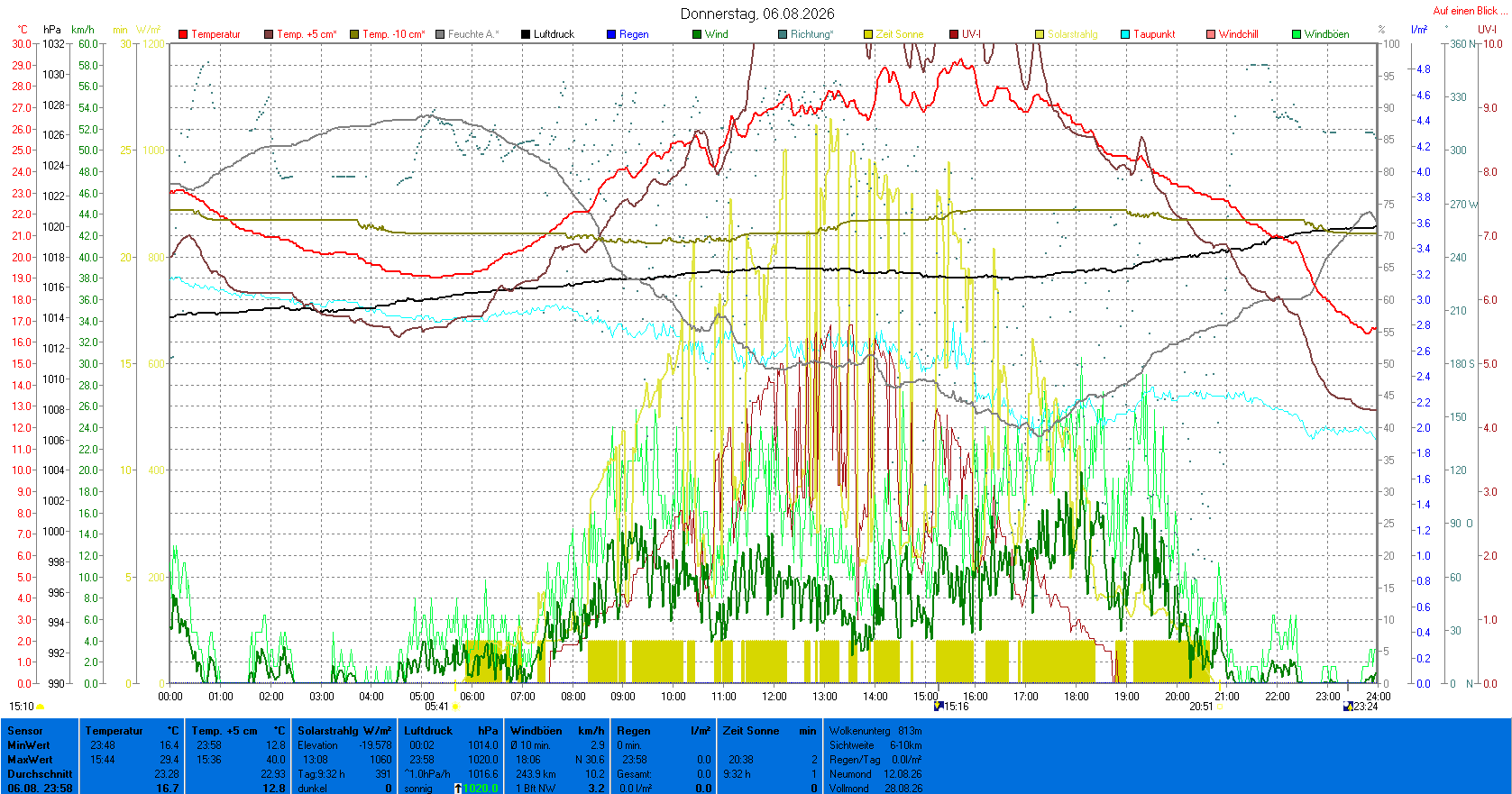This screenshot has width=1512, height=794.
Task: Click the 12:00 time axis label
Action: 774,696
